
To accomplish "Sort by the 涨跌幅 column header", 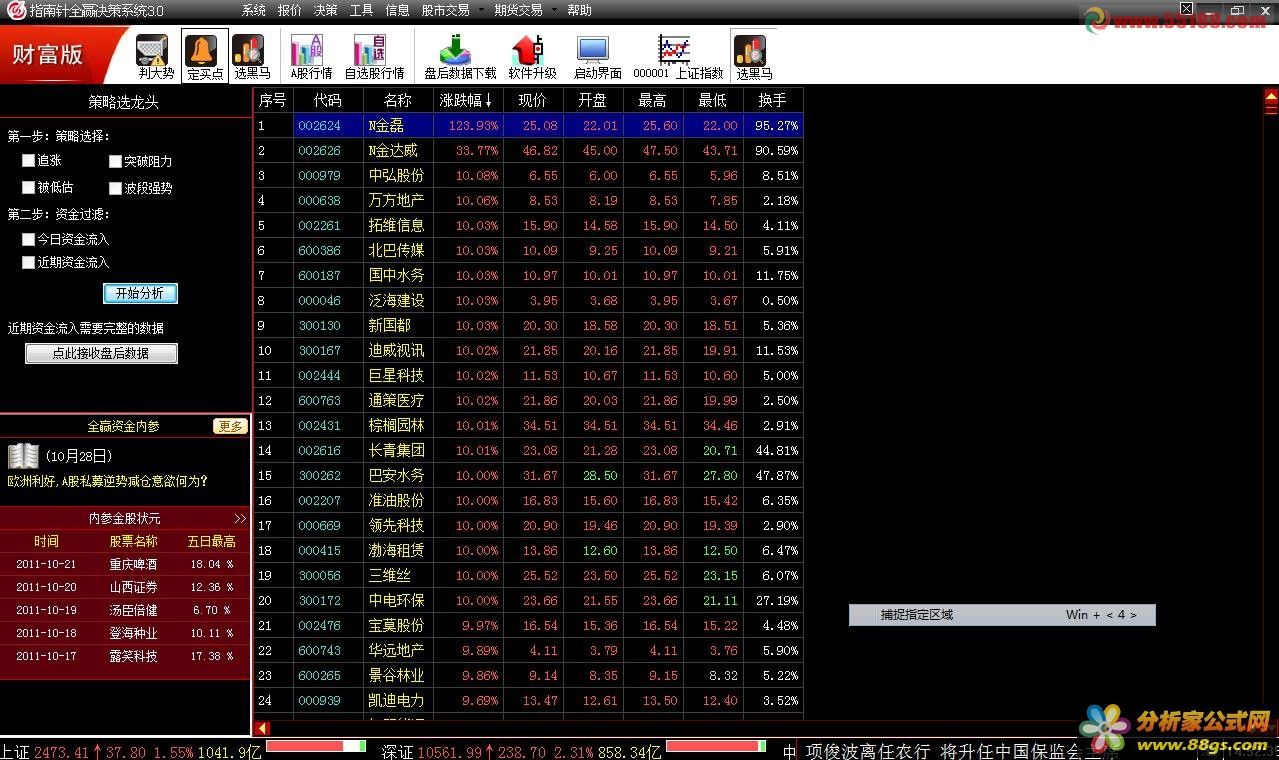I will (x=466, y=100).
